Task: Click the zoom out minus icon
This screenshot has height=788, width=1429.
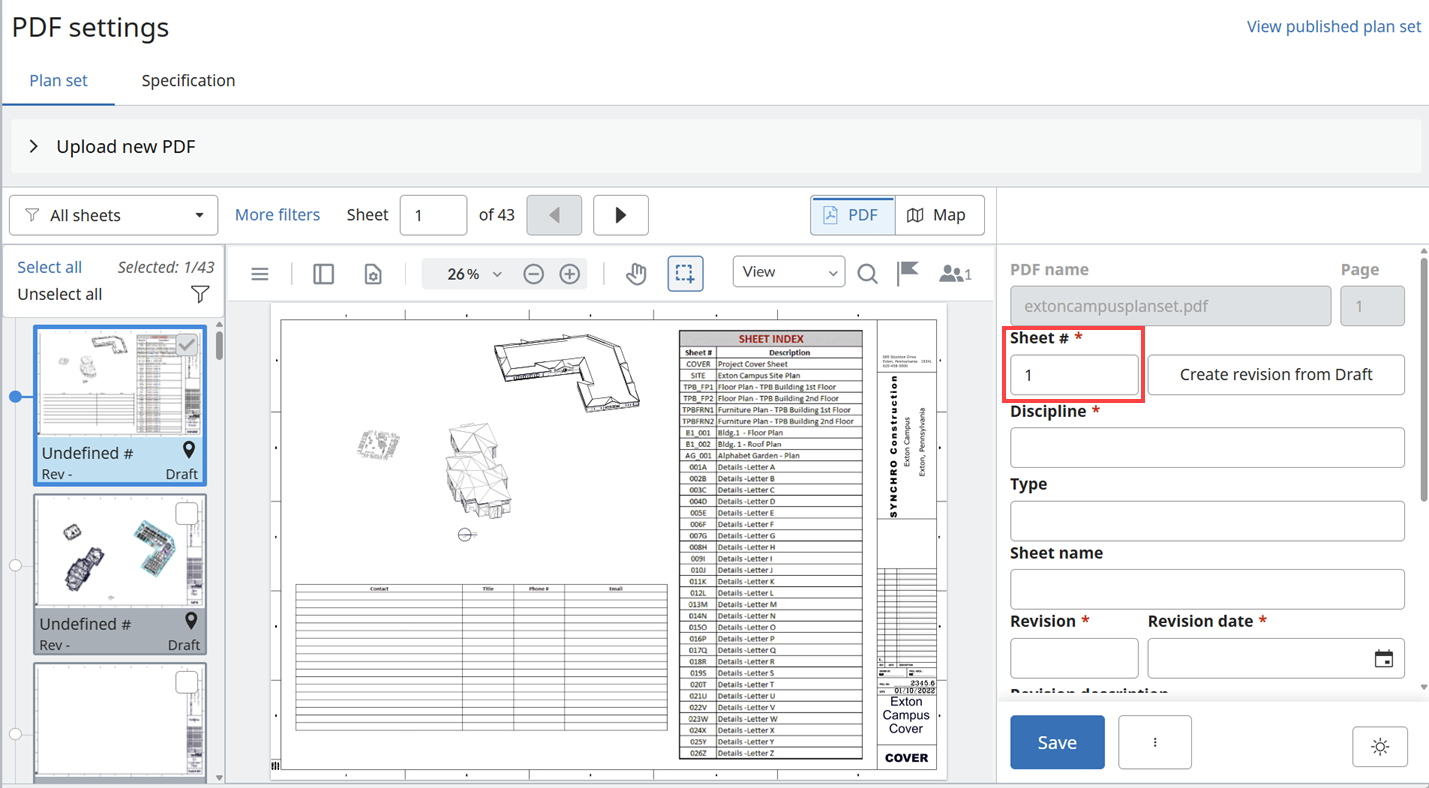Action: point(534,274)
